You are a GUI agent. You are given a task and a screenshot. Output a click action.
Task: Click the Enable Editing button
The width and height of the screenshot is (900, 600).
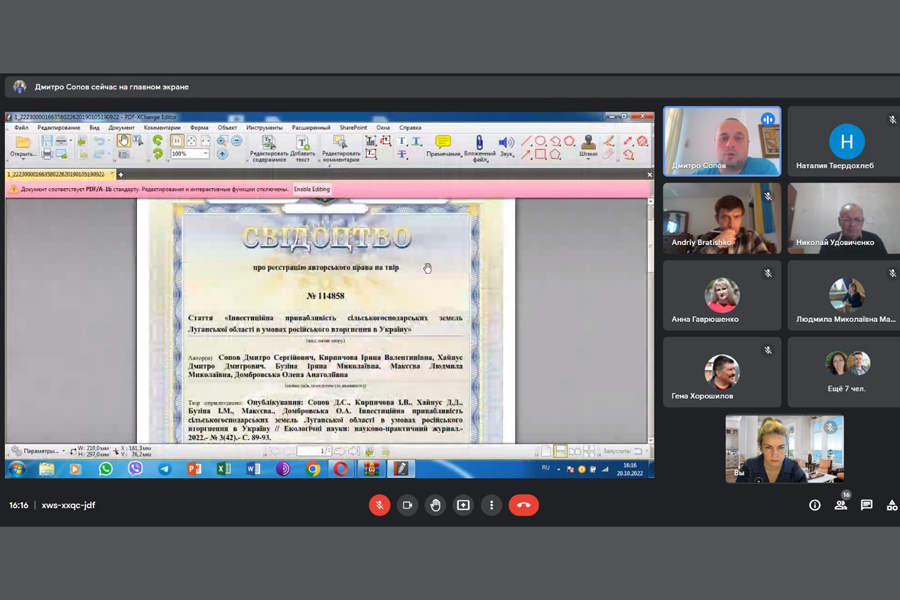[x=312, y=189]
